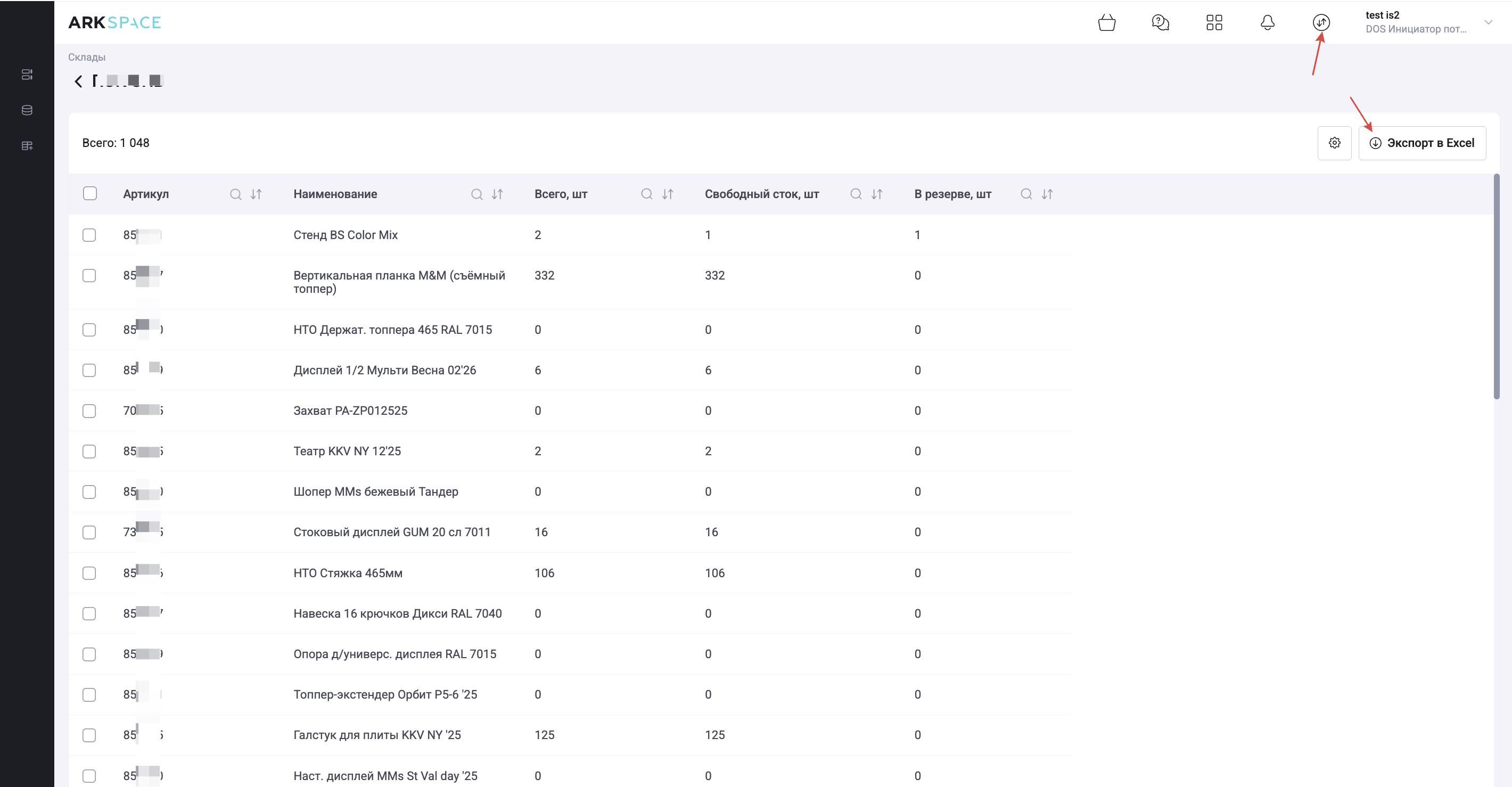
Task: Tick the select-all header checkbox
Action: (90, 194)
